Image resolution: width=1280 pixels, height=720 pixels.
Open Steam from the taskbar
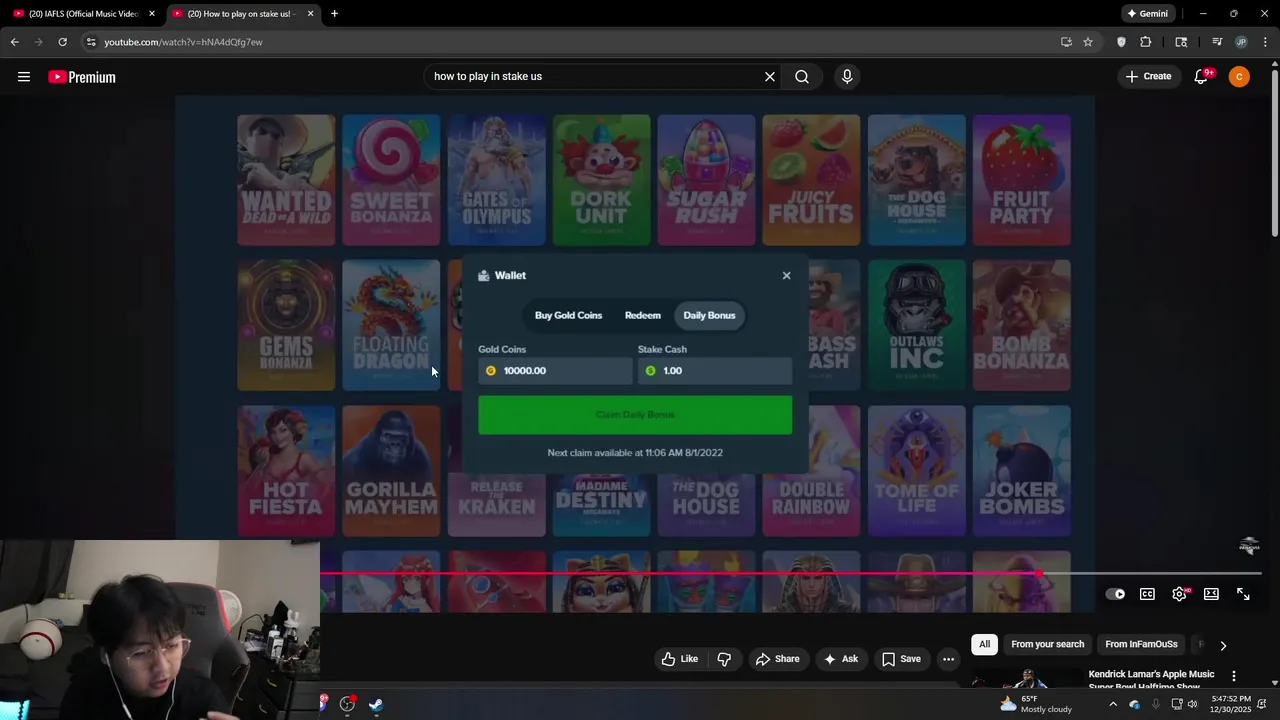pos(375,704)
